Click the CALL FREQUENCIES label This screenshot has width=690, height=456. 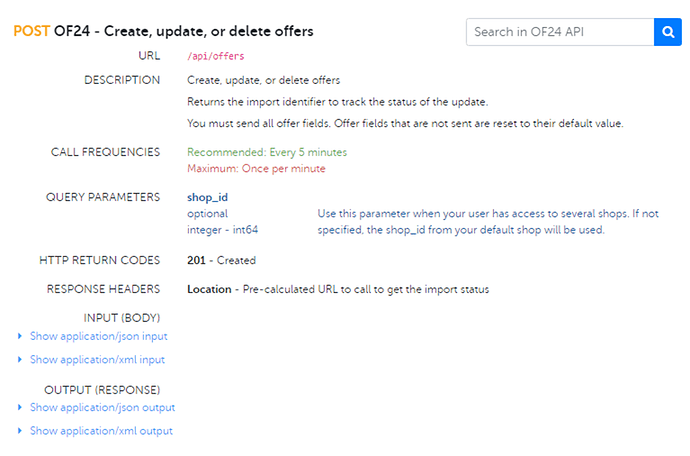[106, 152]
